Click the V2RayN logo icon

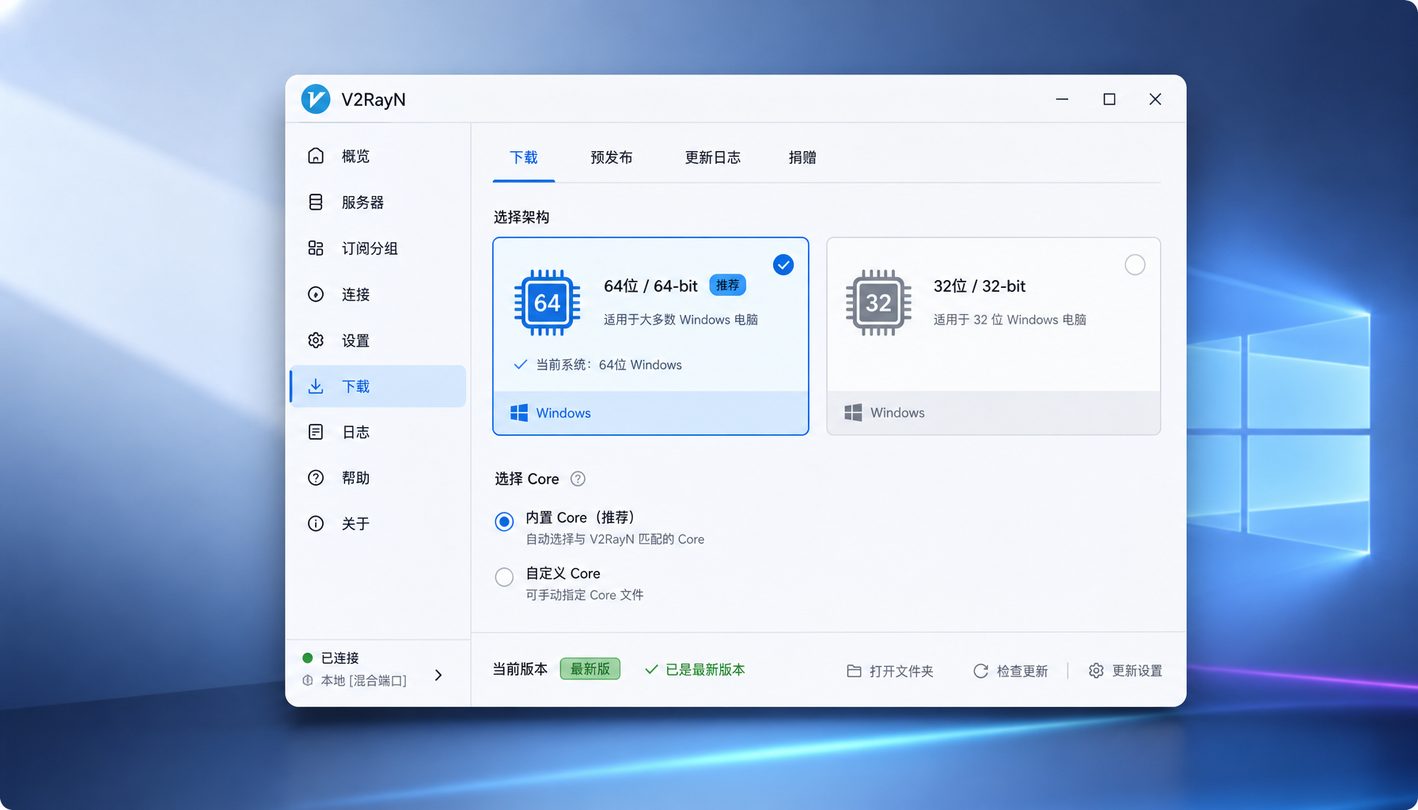pos(316,99)
